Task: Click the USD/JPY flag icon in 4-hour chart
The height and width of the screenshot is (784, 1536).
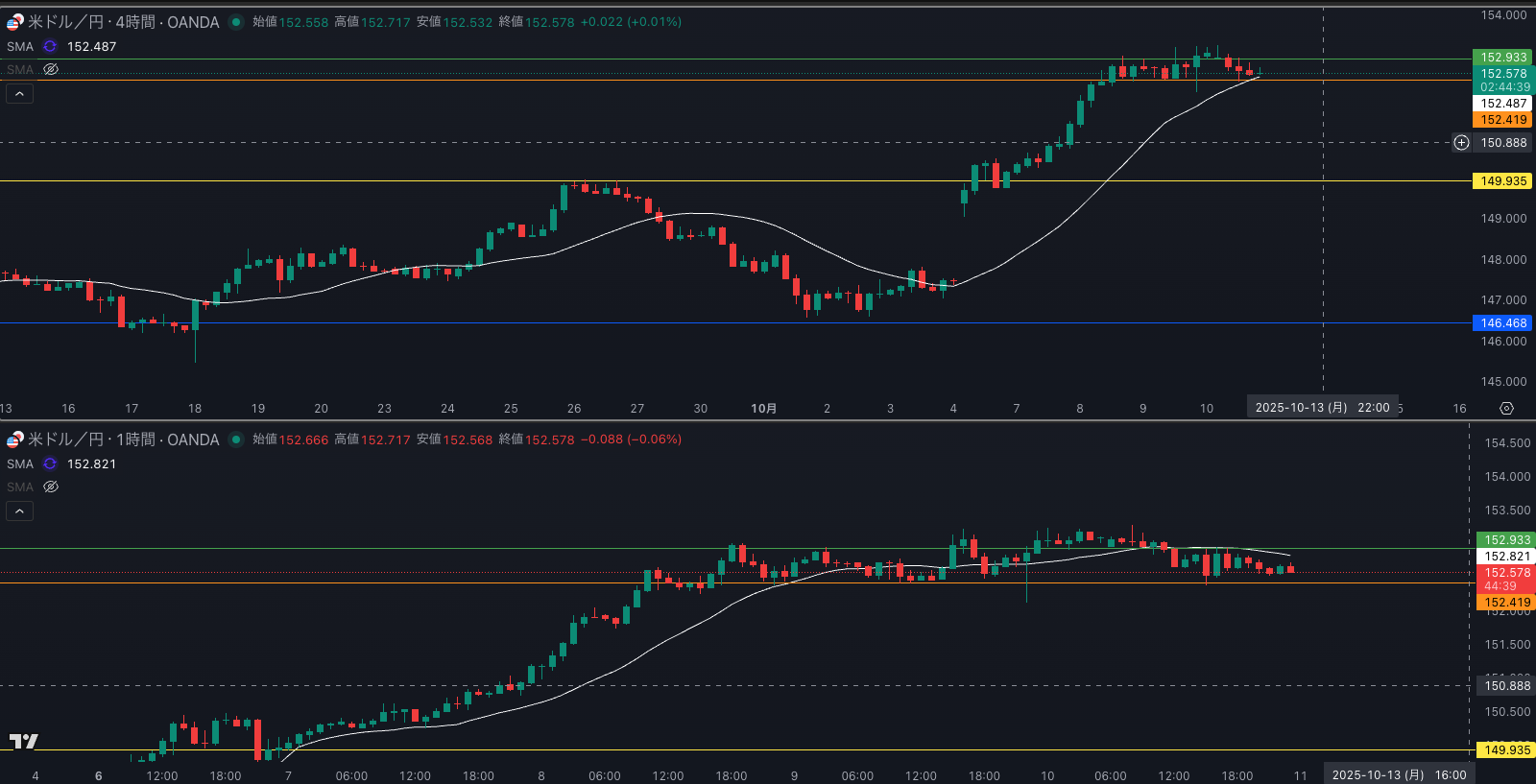Action: click(14, 22)
